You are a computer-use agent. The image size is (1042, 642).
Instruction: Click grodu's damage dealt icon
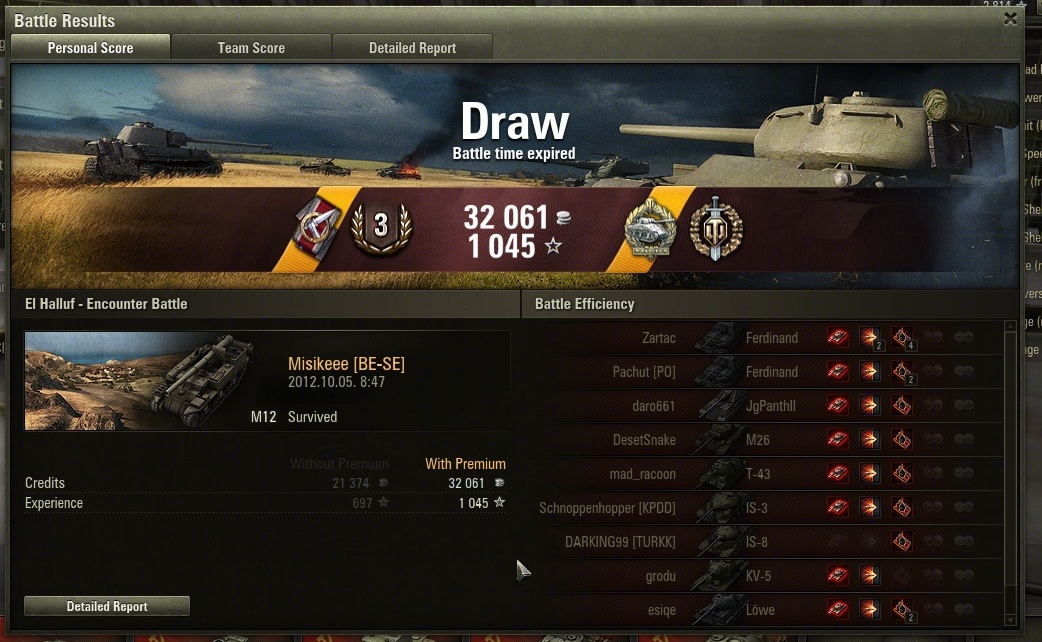(x=869, y=576)
